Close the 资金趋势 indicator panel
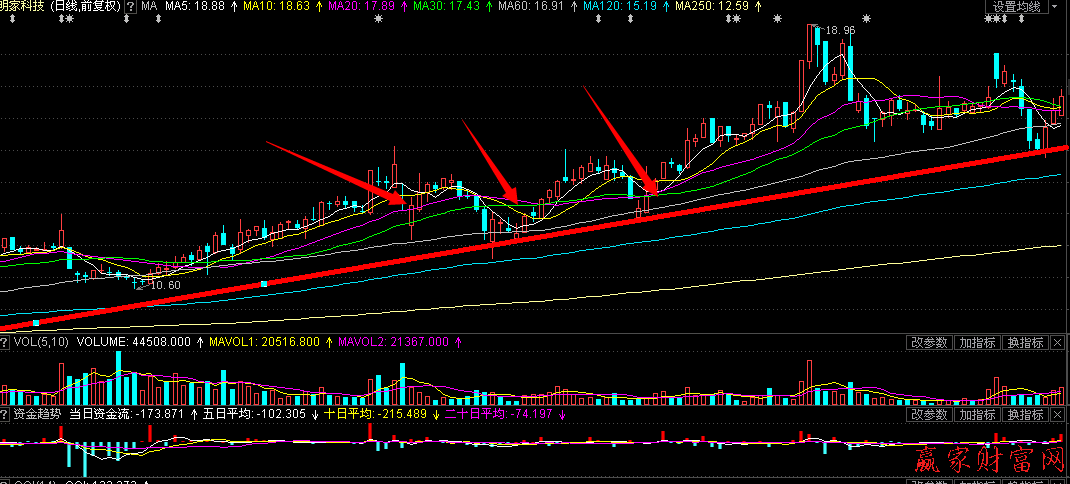Screen dimensions: 1070x484 coord(1058,414)
